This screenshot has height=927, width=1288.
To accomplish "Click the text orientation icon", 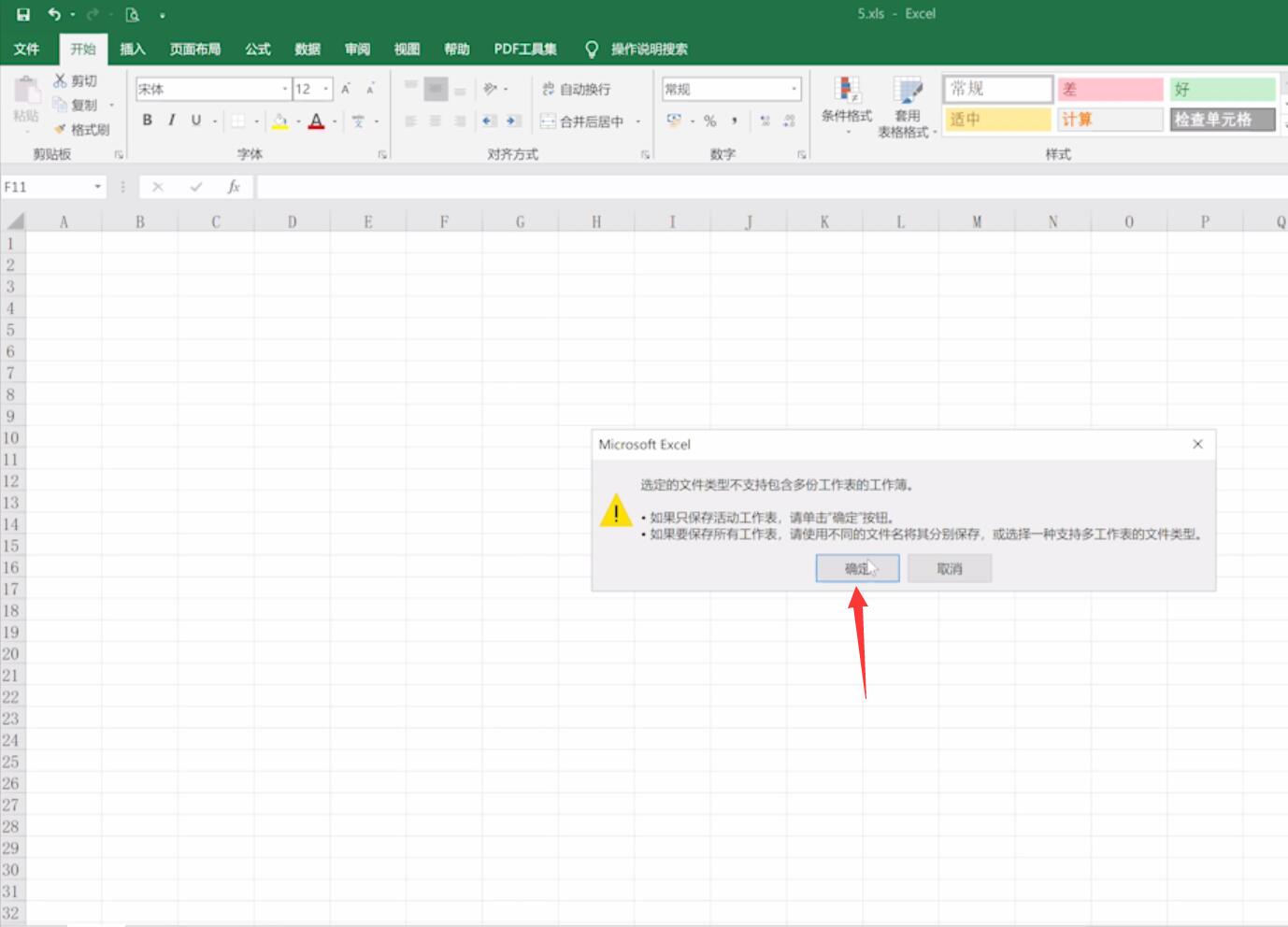I will coord(490,89).
